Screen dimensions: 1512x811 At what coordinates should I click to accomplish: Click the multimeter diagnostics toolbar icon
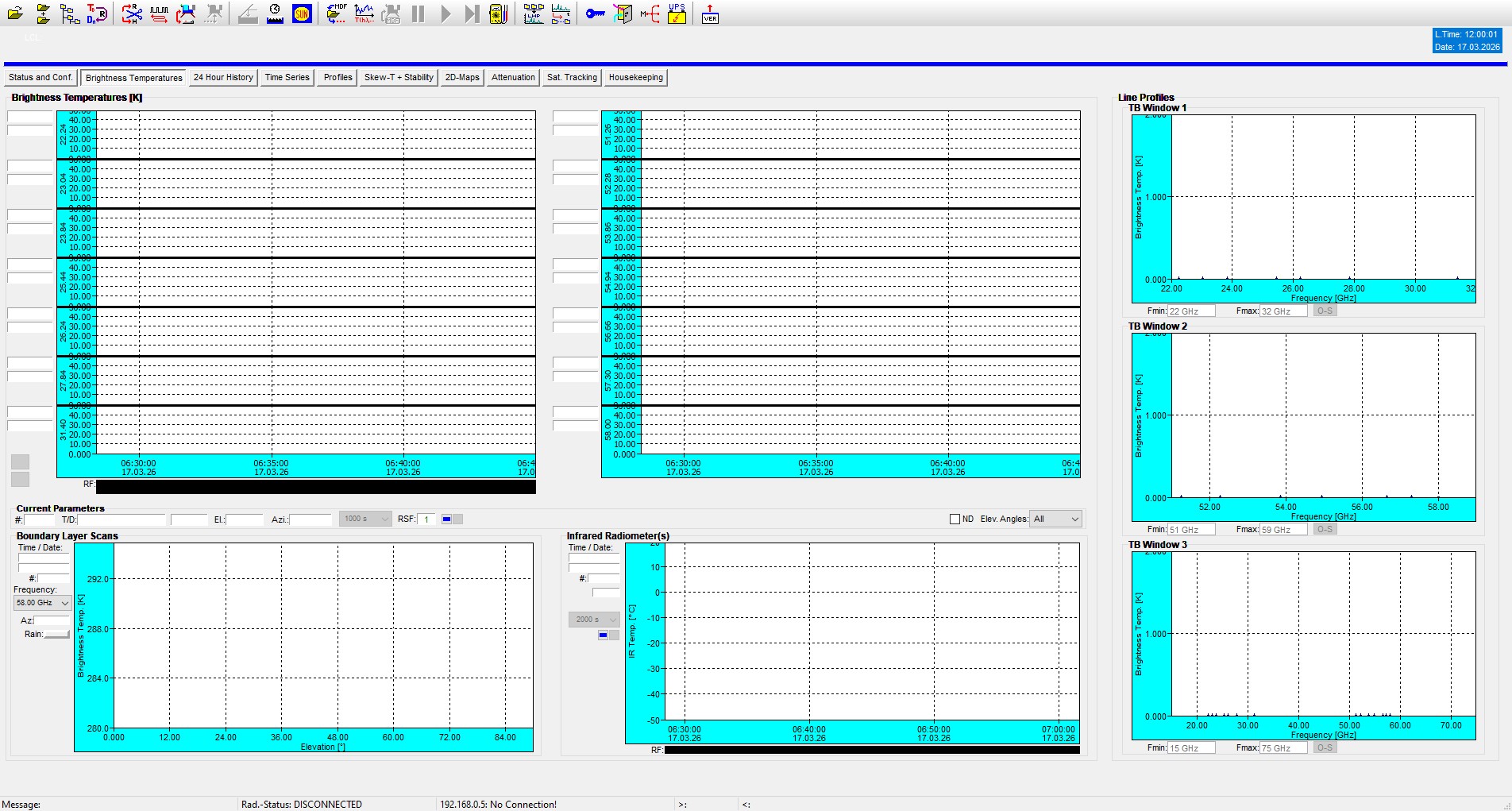point(498,14)
